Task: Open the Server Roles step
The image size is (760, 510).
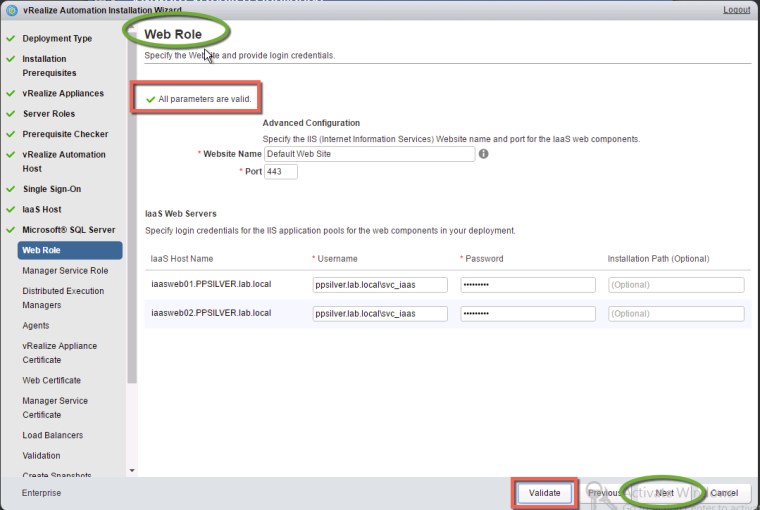Action: pos(49,113)
